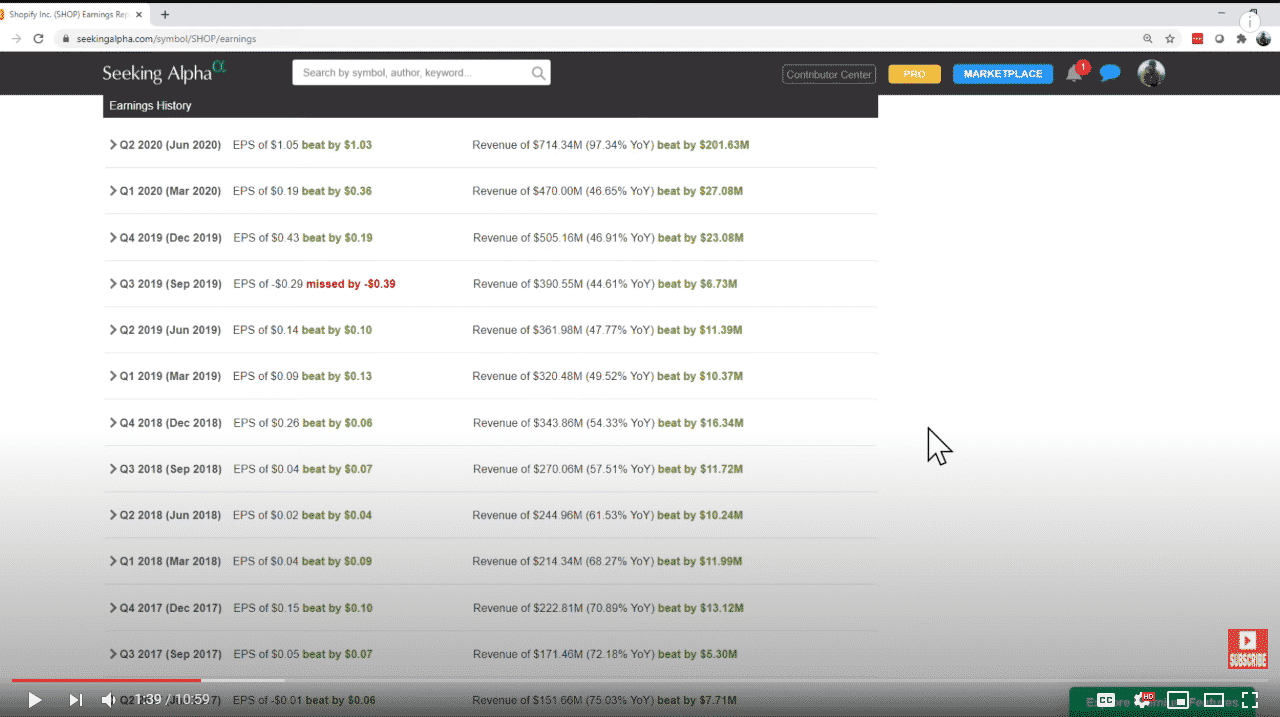Mute the video volume
Viewport: 1280px width, 717px height.
click(109, 700)
